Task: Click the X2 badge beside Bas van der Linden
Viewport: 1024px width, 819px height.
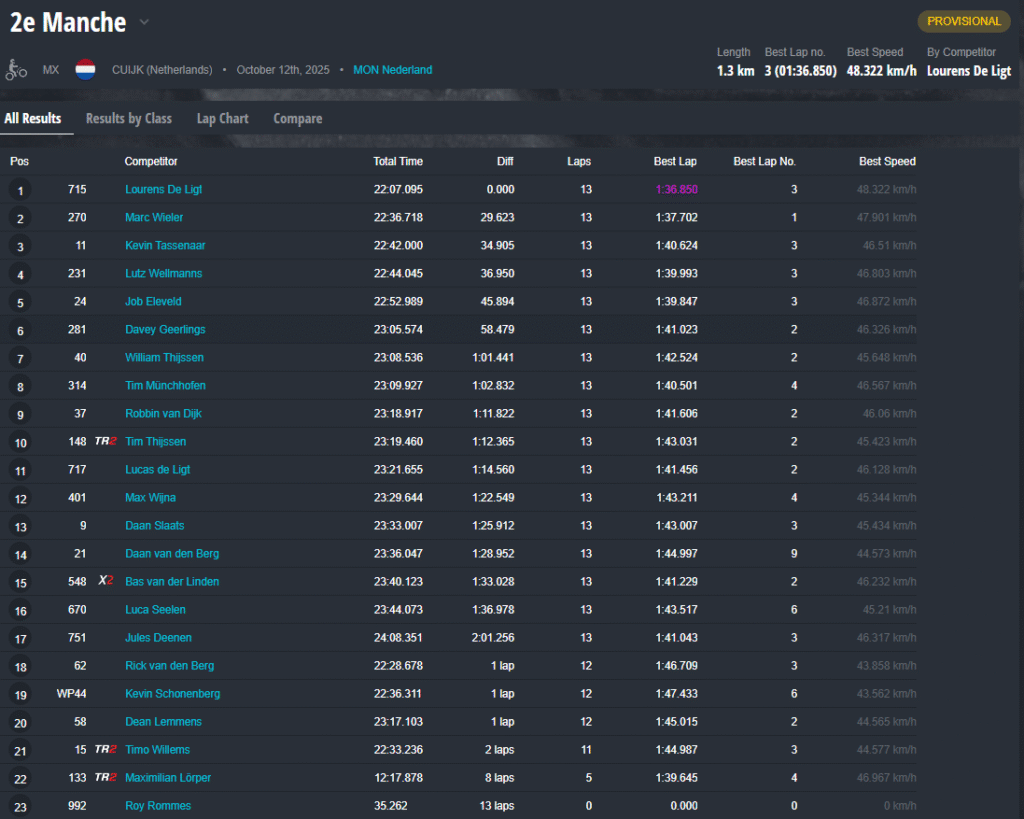Action: coord(105,581)
